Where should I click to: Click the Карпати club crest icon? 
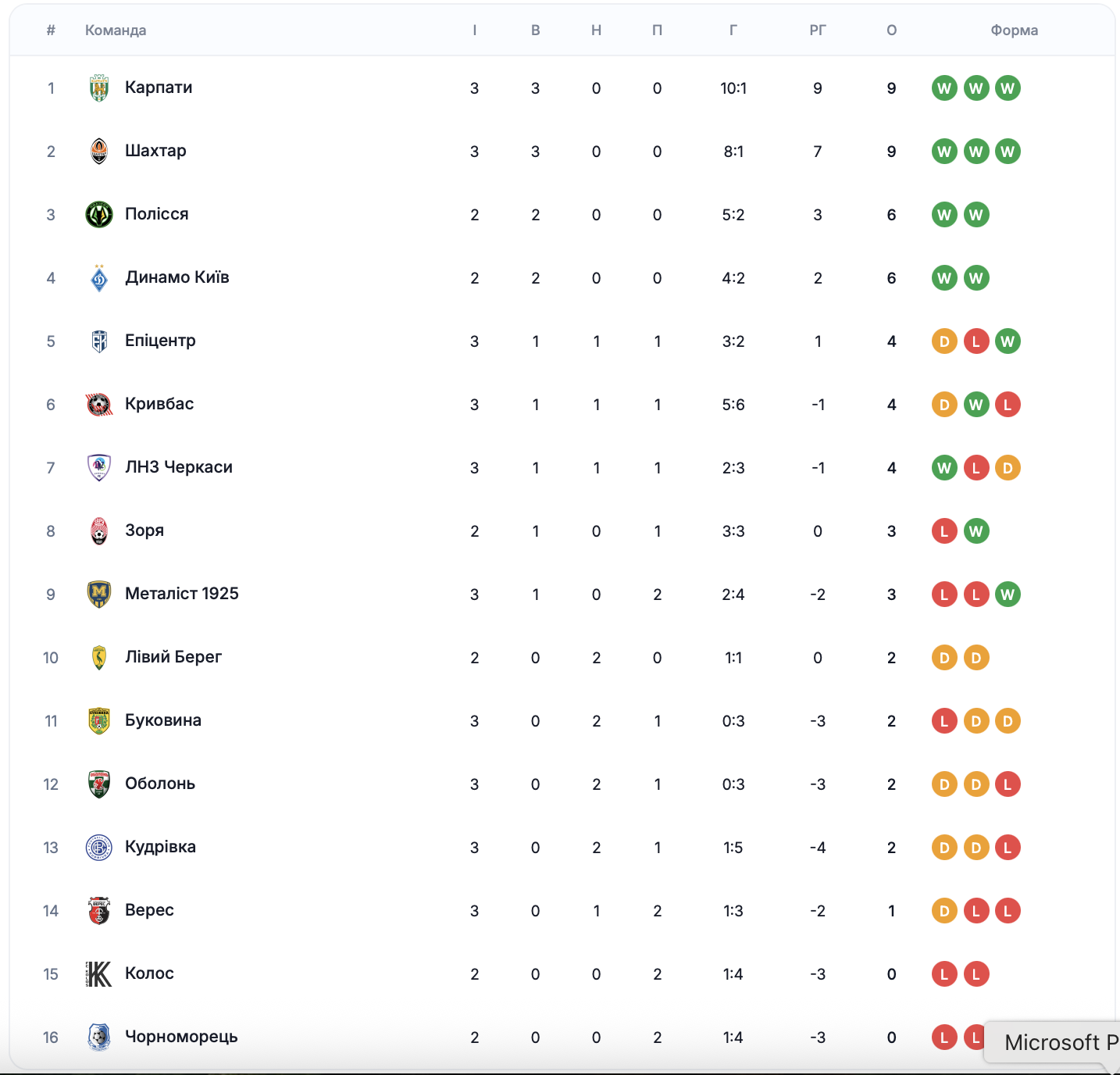pos(99,88)
